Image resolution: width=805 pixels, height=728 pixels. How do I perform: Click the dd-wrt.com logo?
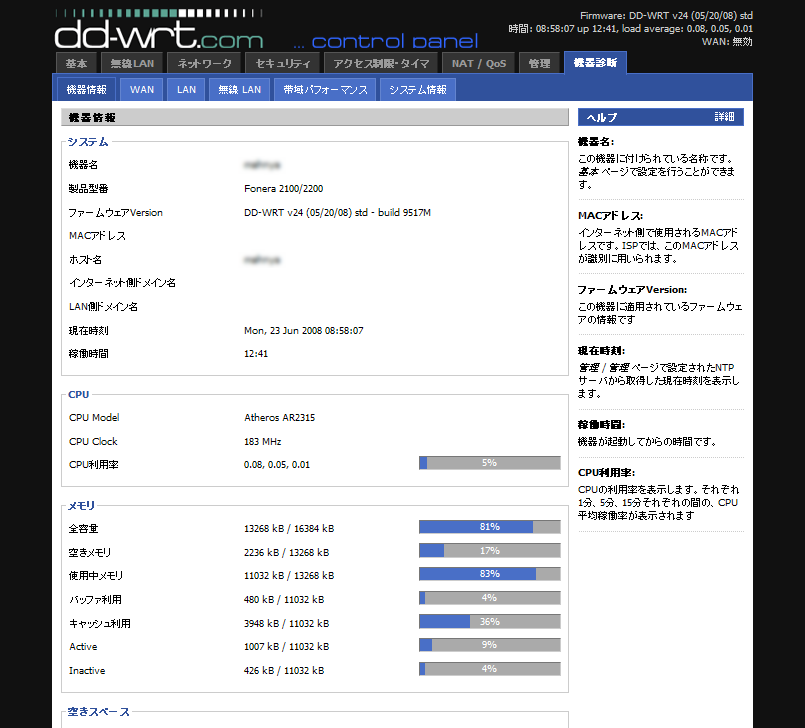click(x=158, y=36)
